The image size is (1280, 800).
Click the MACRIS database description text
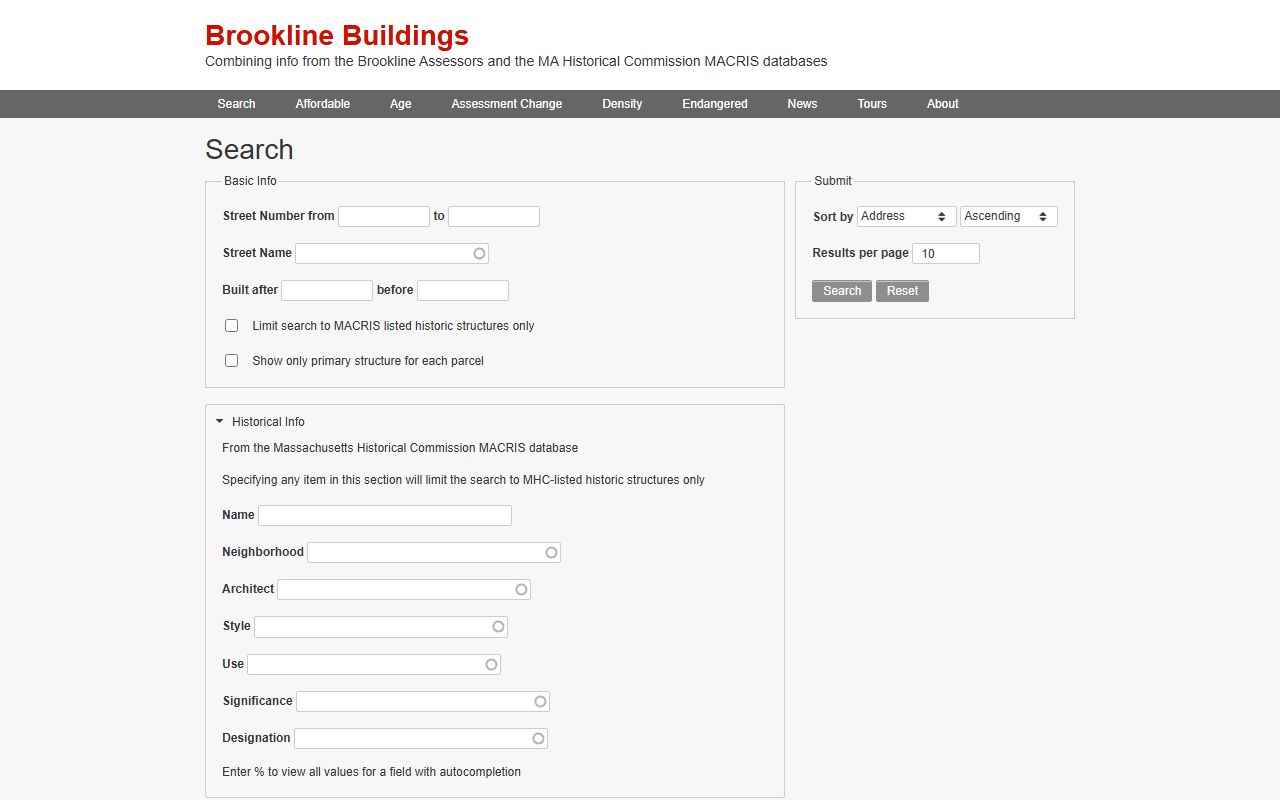coord(400,448)
